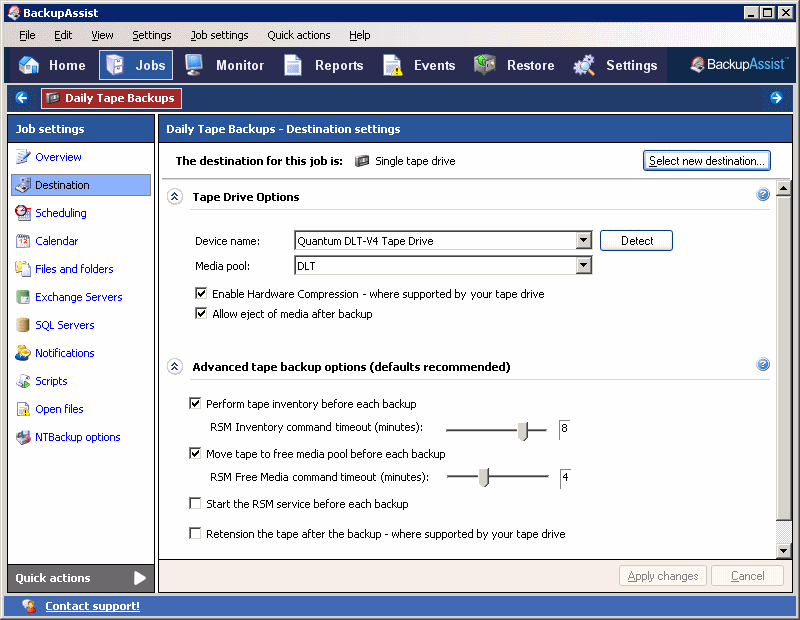Click the Notifications icon
The image size is (800, 620).
pyautogui.click(x=23, y=353)
